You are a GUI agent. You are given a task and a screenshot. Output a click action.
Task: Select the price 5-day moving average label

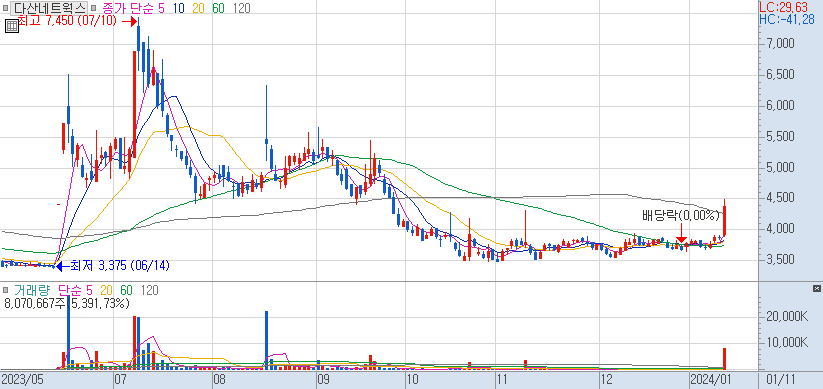[x=162, y=8]
